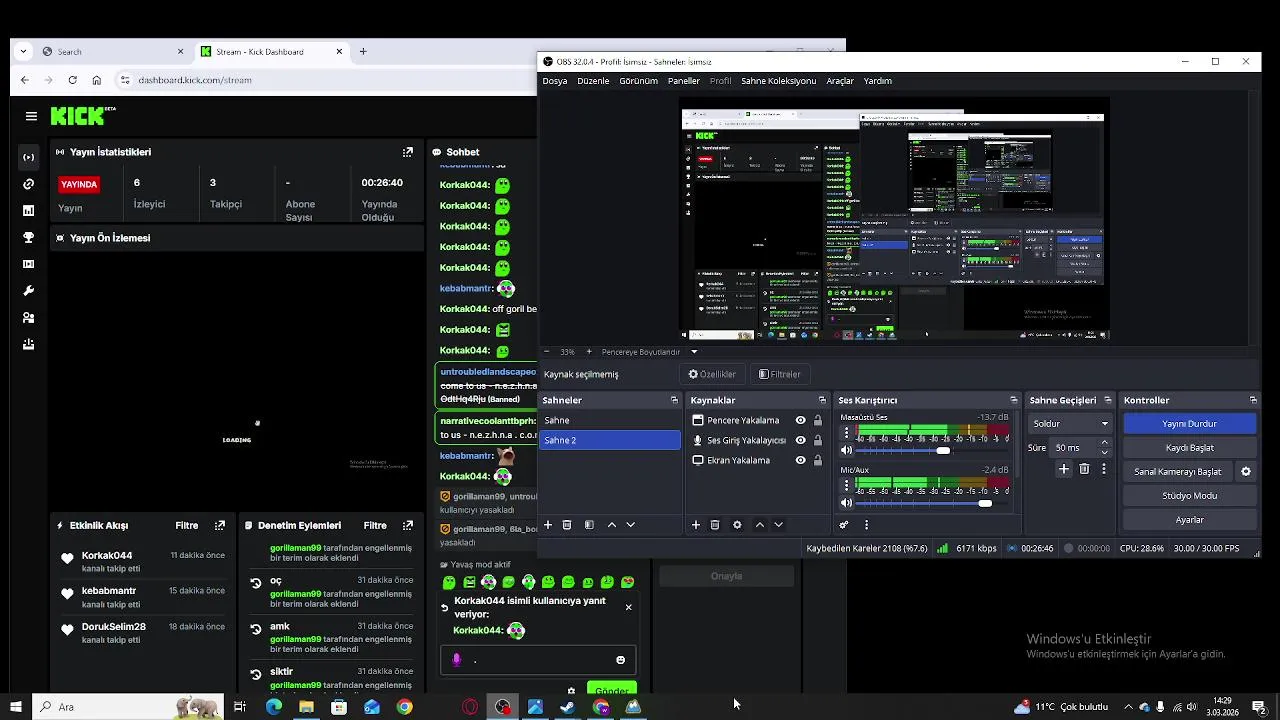Open Paneller menu in OBS
Image resolution: width=1280 pixels, height=720 pixels.
(684, 81)
